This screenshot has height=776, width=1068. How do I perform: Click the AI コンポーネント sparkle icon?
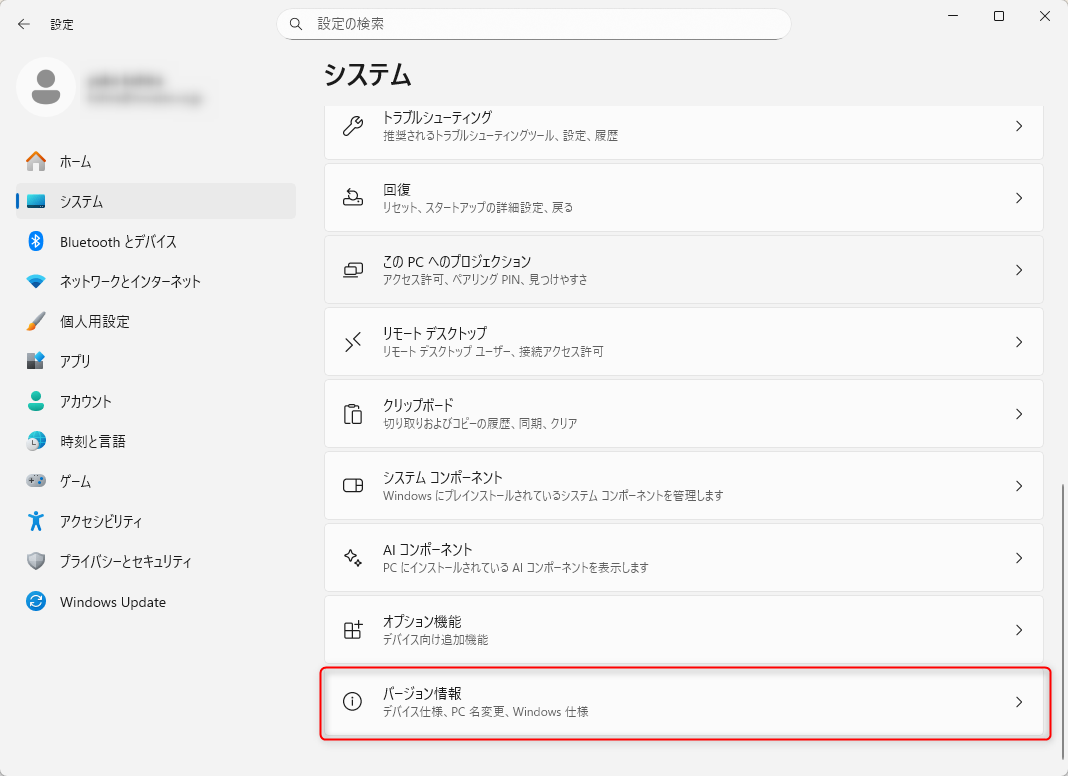point(353,558)
